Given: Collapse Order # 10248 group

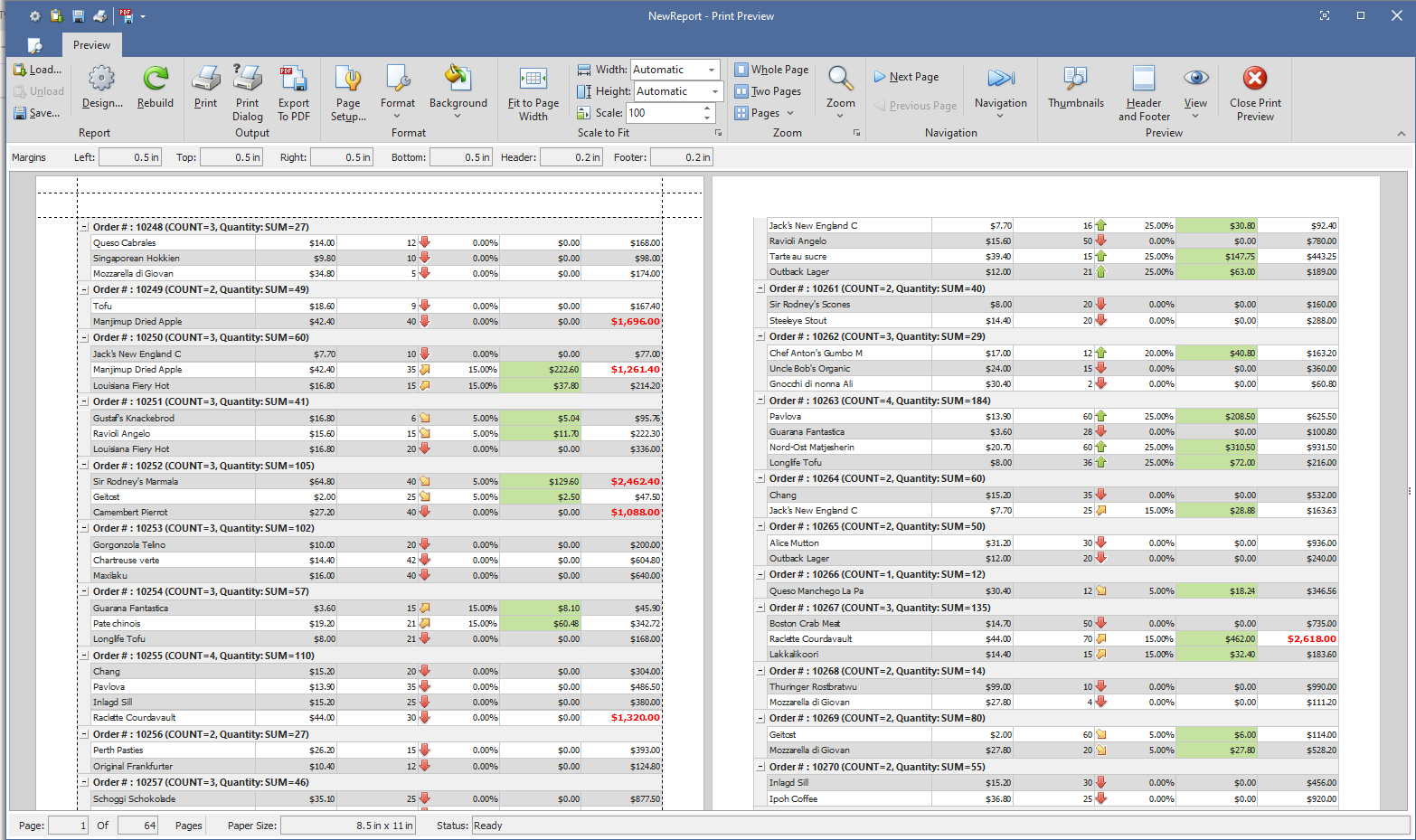Looking at the screenshot, I should (85, 228).
